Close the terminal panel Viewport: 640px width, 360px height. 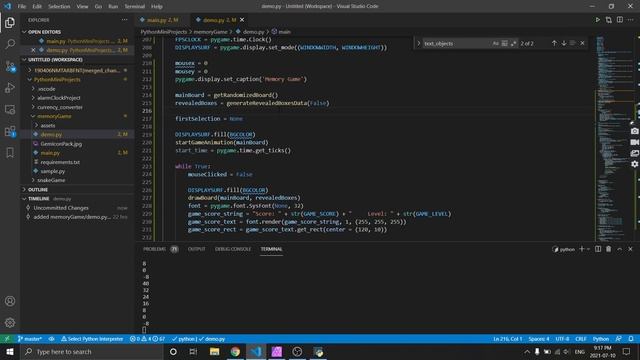(x=630, y=249)
